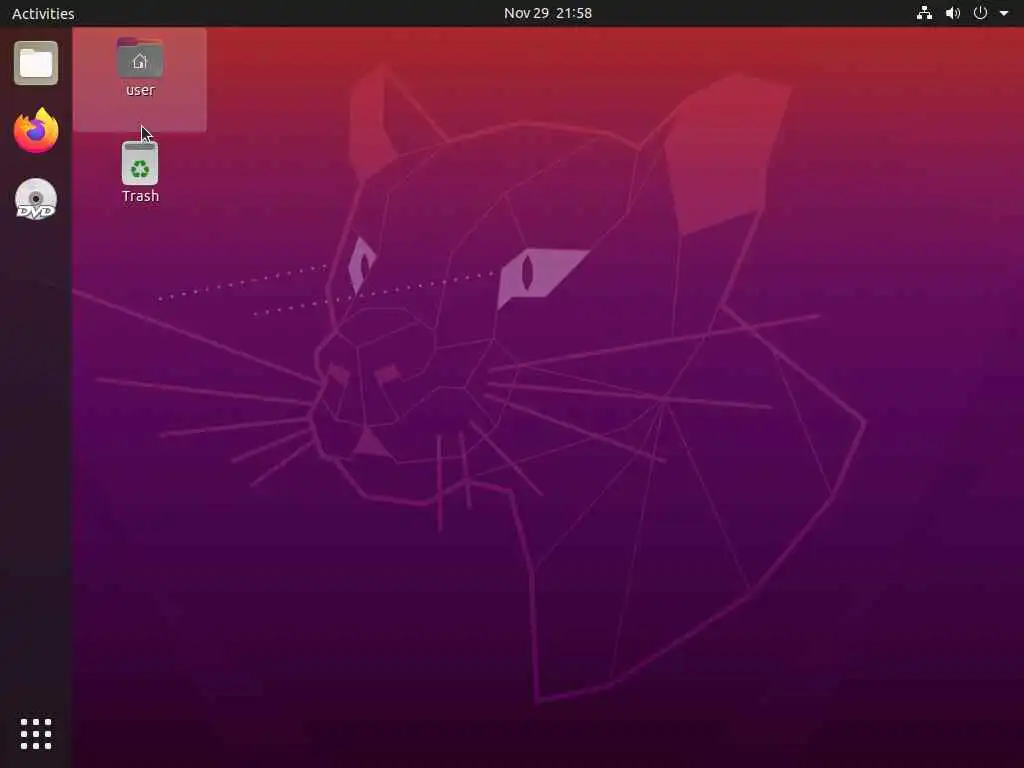Open the DVD disc icon in dock
Screen dimensions: 1024x768
click(x=36, y=199)
